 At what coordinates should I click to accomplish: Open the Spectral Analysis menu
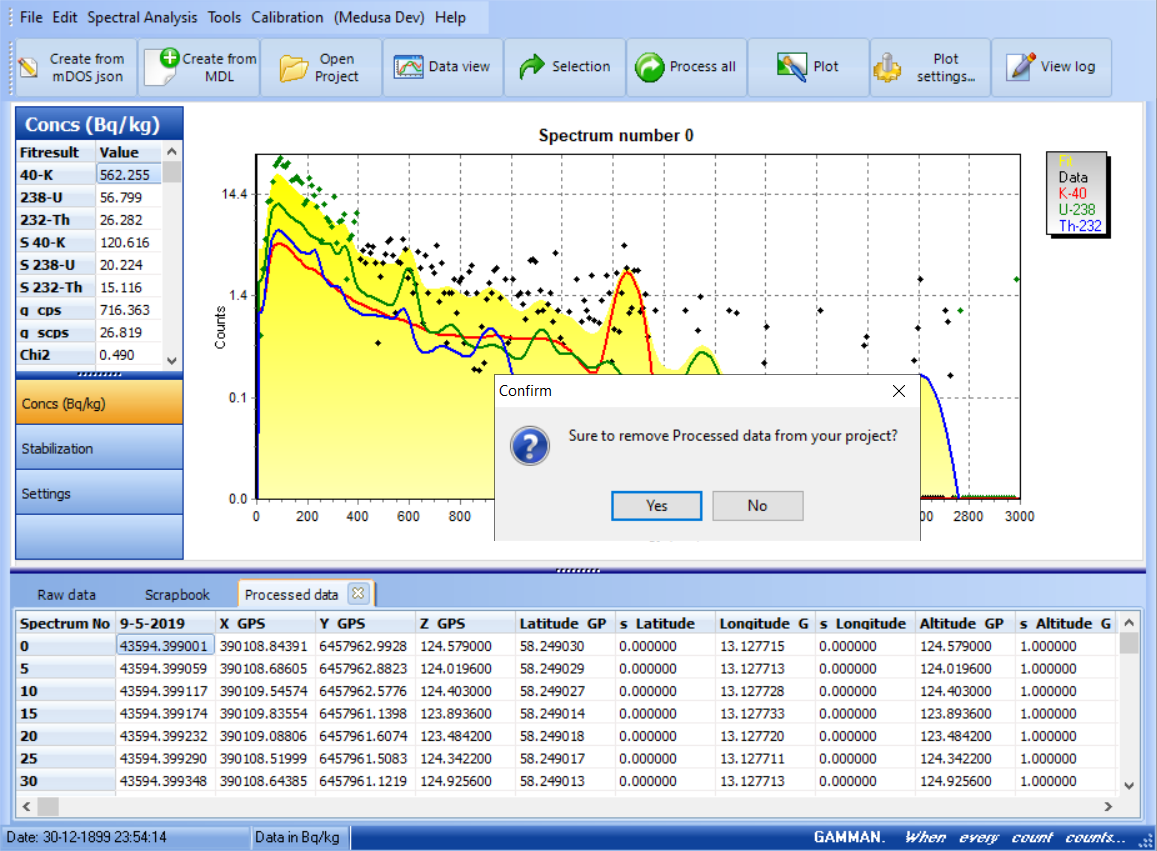point(143,17)
